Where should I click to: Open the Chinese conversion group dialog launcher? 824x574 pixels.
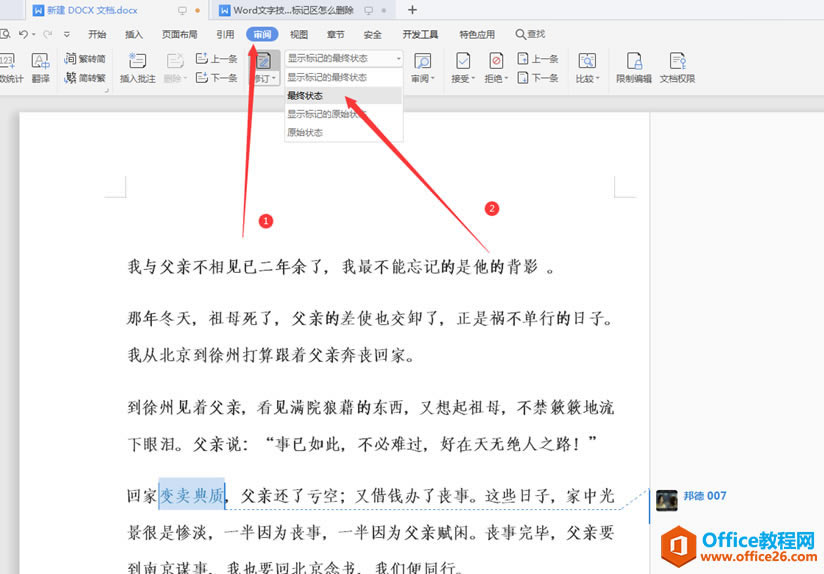106,91
